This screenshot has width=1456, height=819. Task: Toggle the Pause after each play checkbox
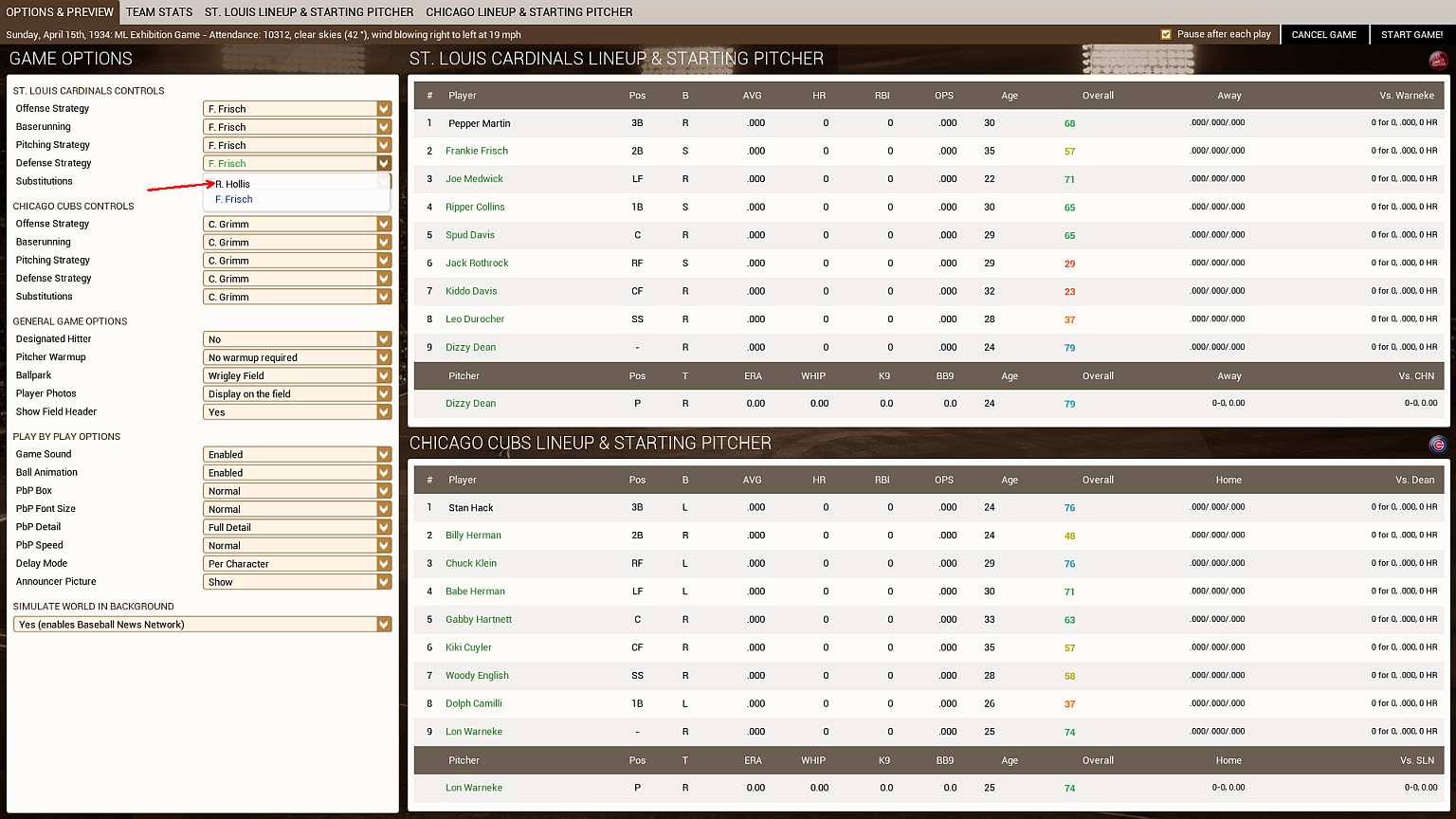click(x=1166, y=34)
